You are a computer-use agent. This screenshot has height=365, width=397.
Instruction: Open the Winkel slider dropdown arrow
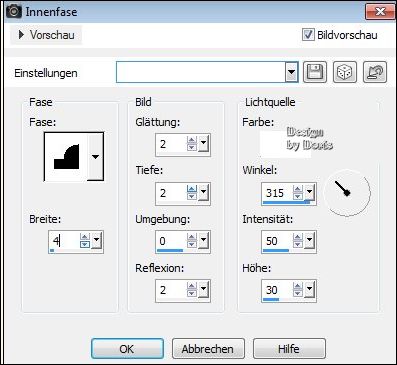coord(309,192)
